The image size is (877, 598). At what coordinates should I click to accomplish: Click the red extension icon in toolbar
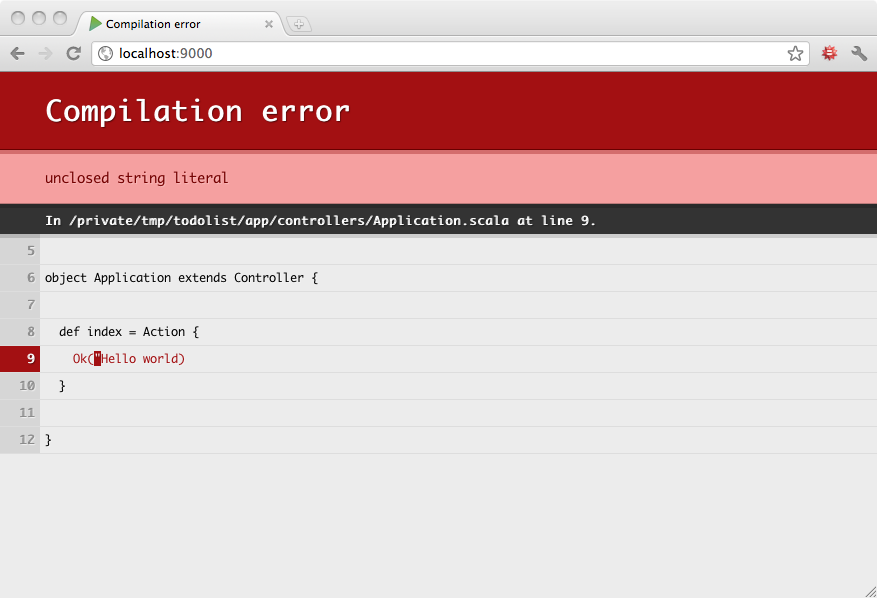tap(829, 54)
